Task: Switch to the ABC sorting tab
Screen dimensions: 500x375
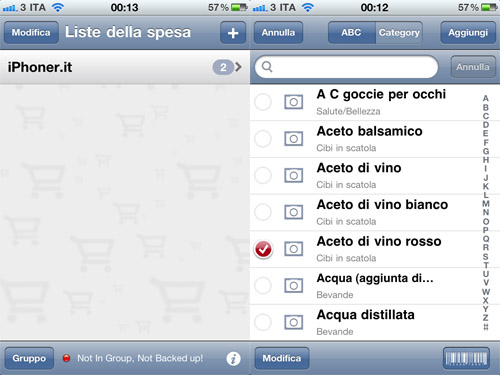Action: [352, 33]
